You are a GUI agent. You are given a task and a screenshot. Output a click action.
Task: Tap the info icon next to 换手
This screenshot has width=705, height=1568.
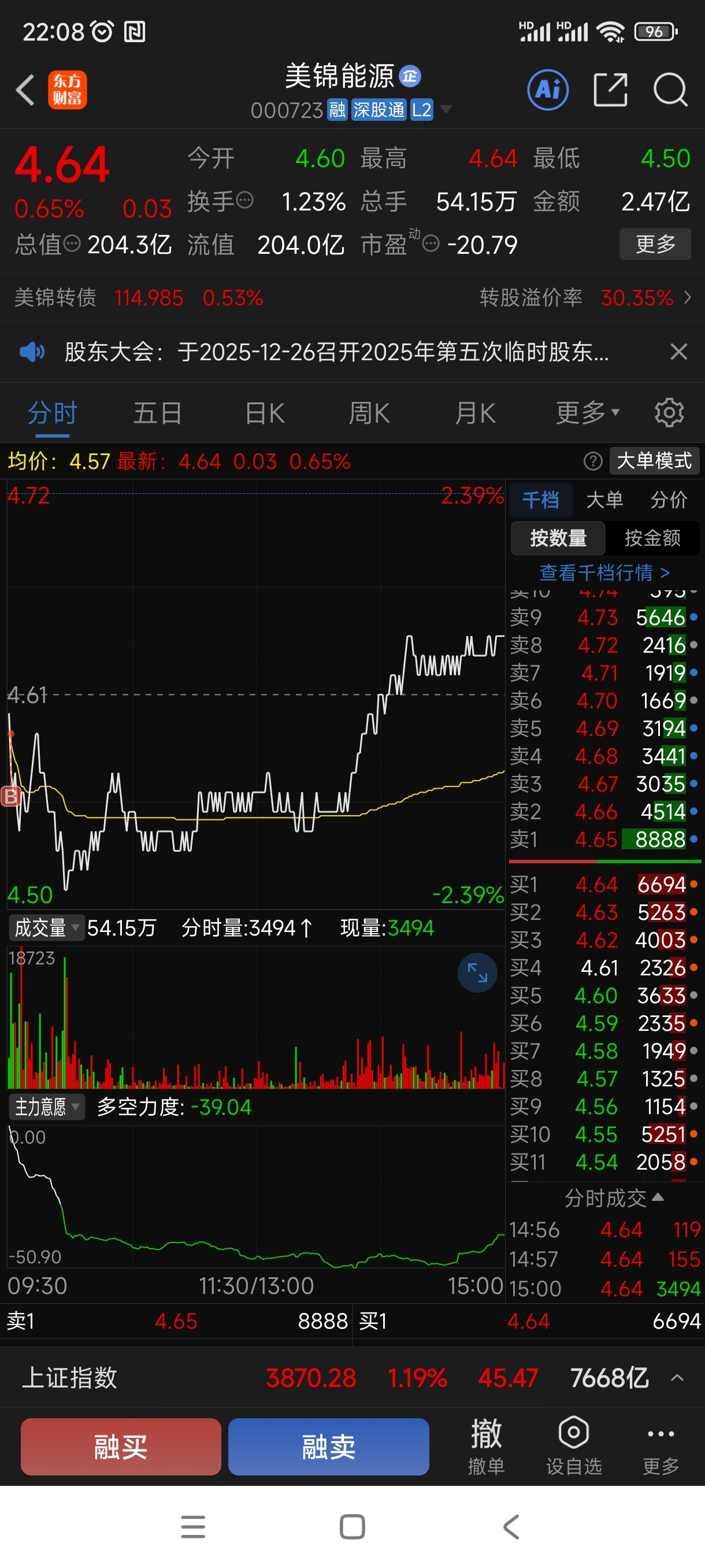pos(244,200)
